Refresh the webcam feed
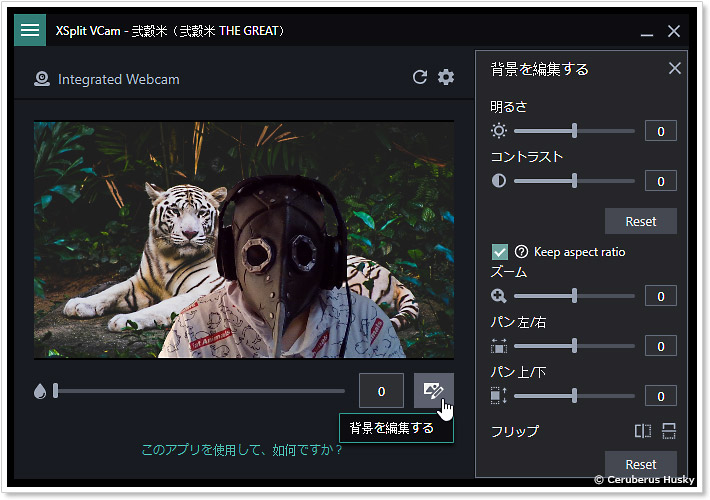This screenshot has width=710, height=500. (420, 77)
